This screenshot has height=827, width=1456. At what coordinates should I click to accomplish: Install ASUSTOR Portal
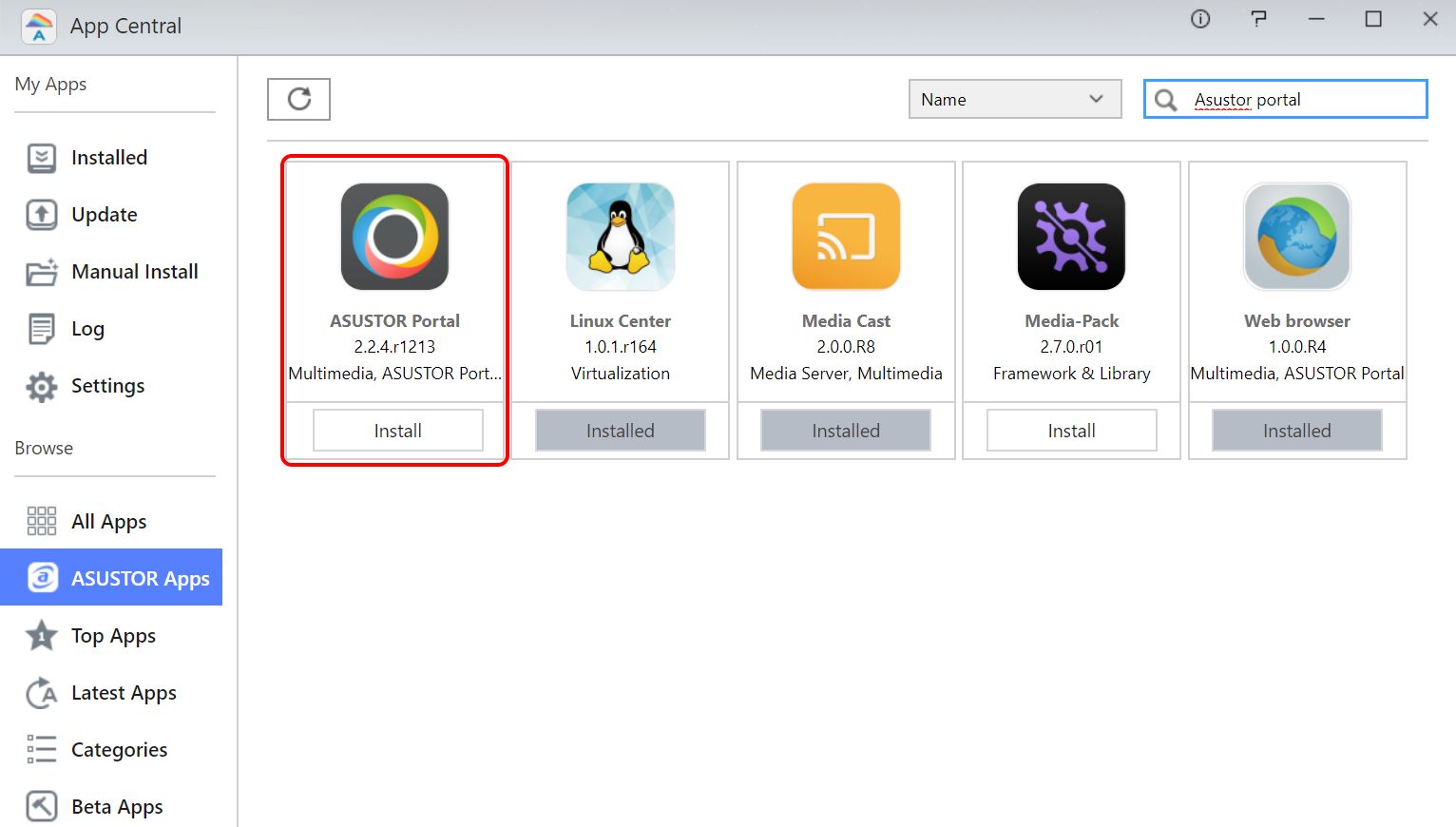[397, 430]
